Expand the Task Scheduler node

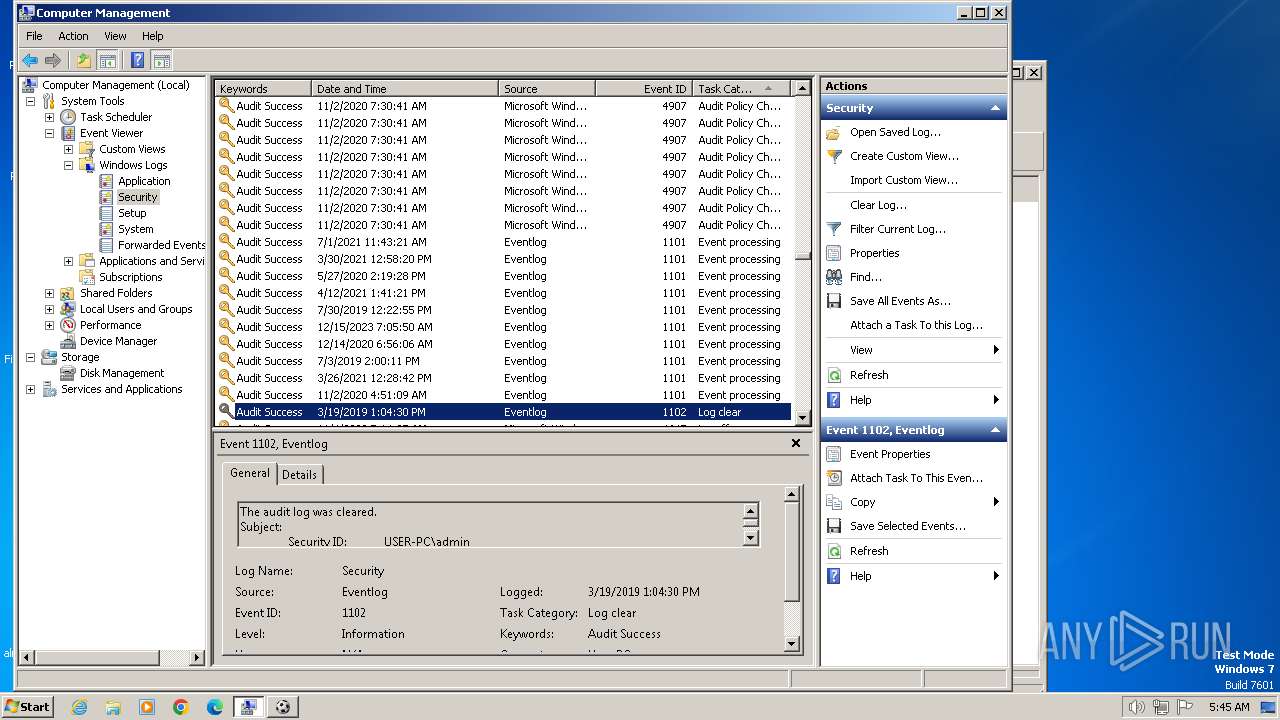(49, 117)
